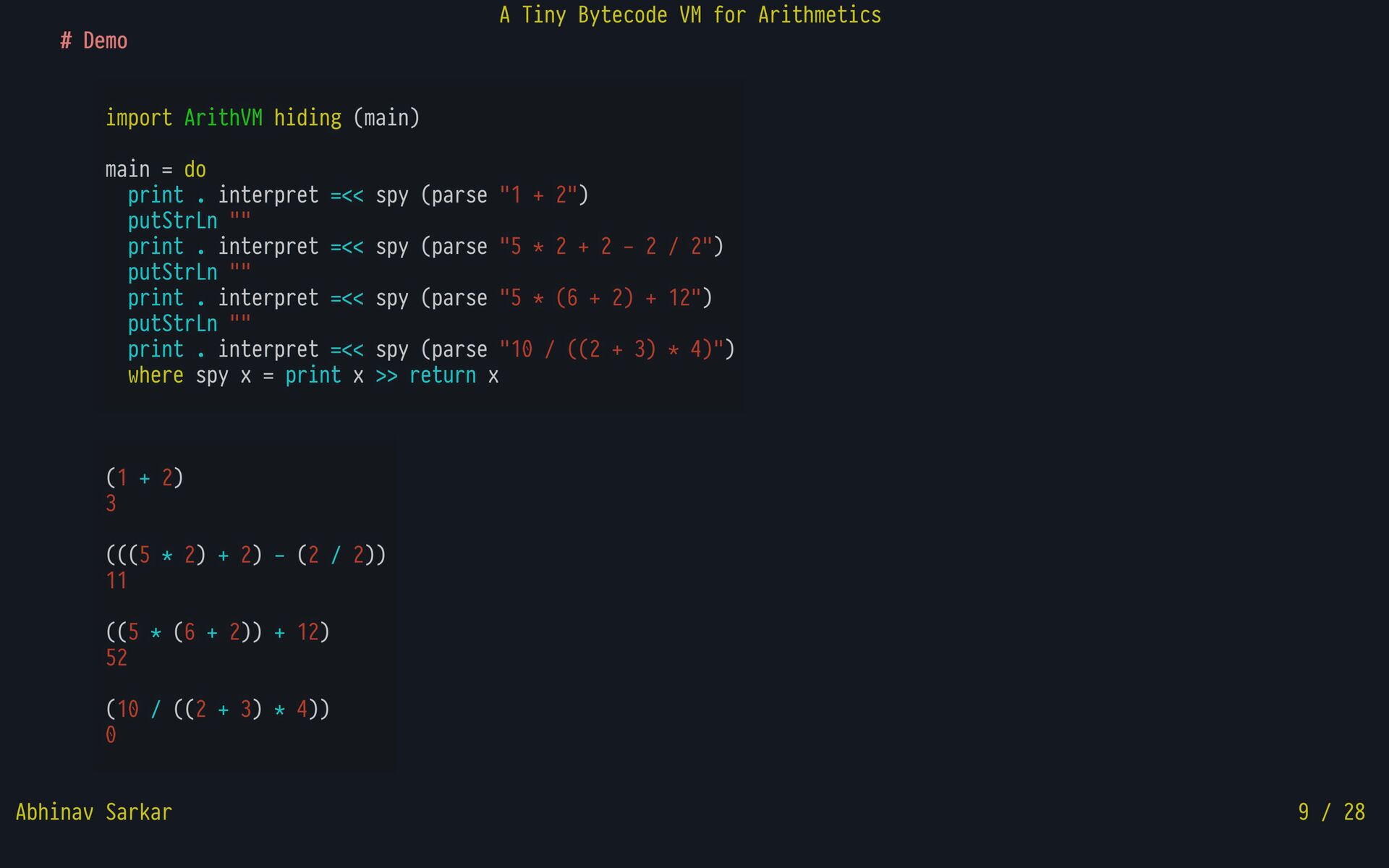
Task: Click output '((5 * (6 + 2)) + 12)'
Action: (x=218, y=632)
